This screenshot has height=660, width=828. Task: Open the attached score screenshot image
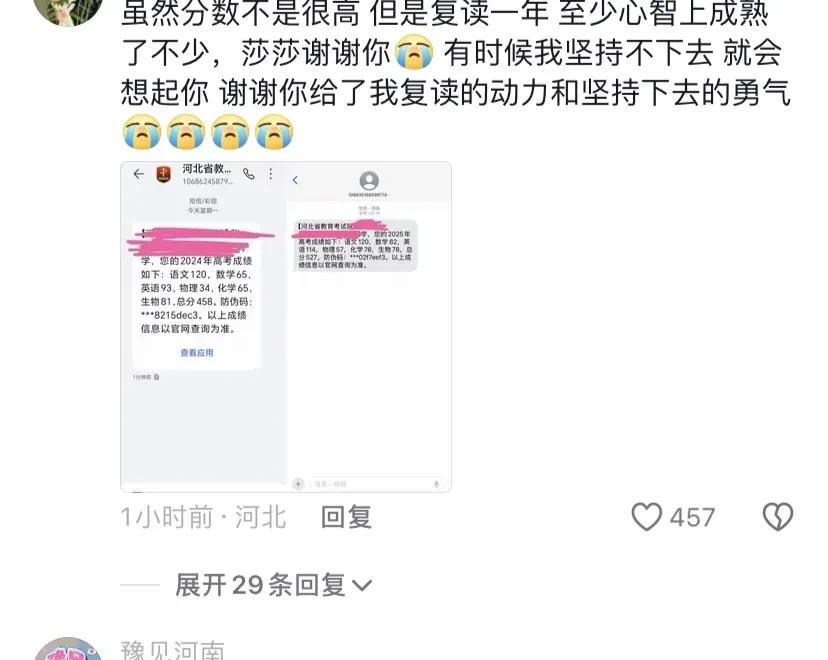coord(286,327)
